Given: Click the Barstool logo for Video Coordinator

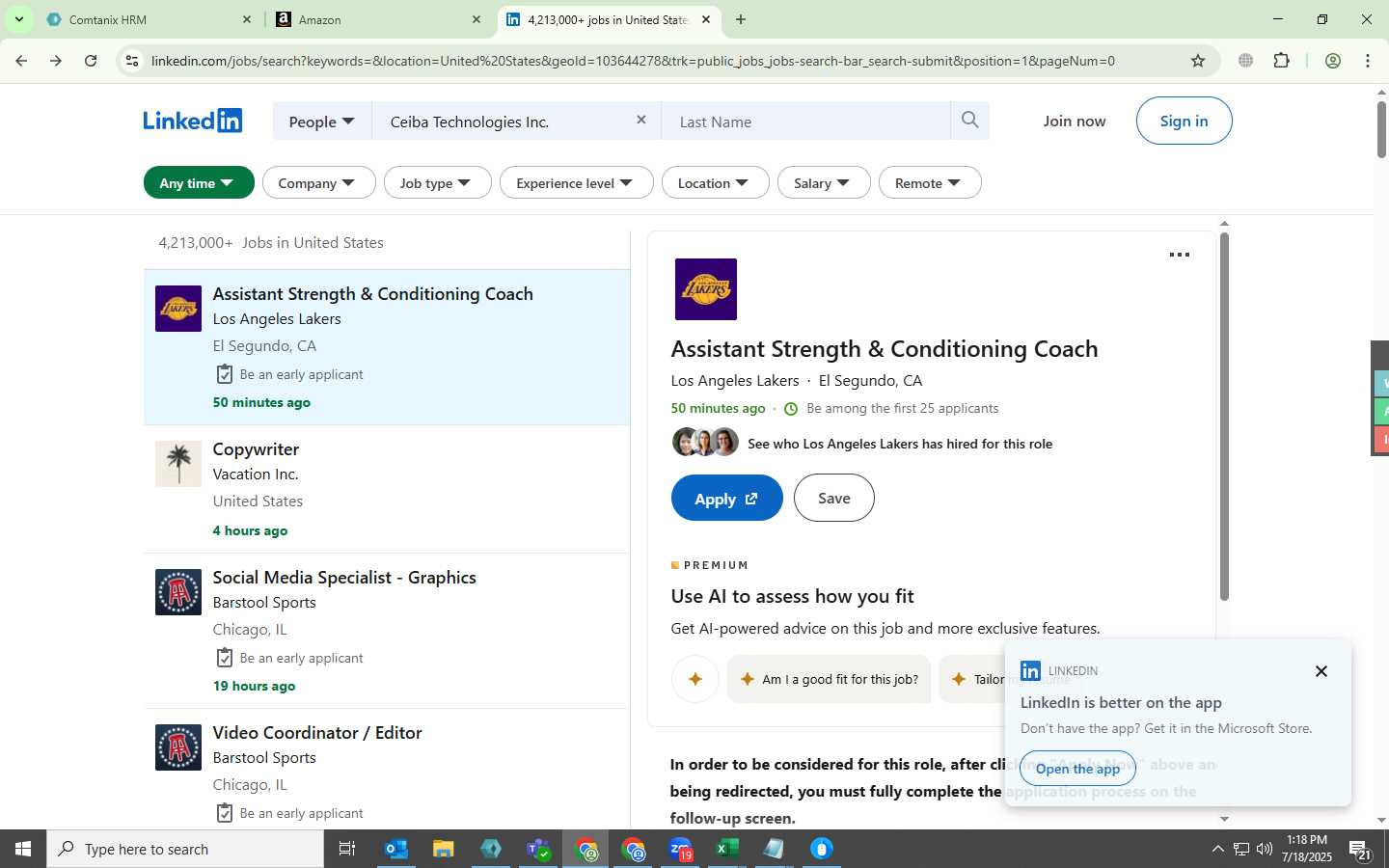Looking at the screenshot, I should coord(178,747).
